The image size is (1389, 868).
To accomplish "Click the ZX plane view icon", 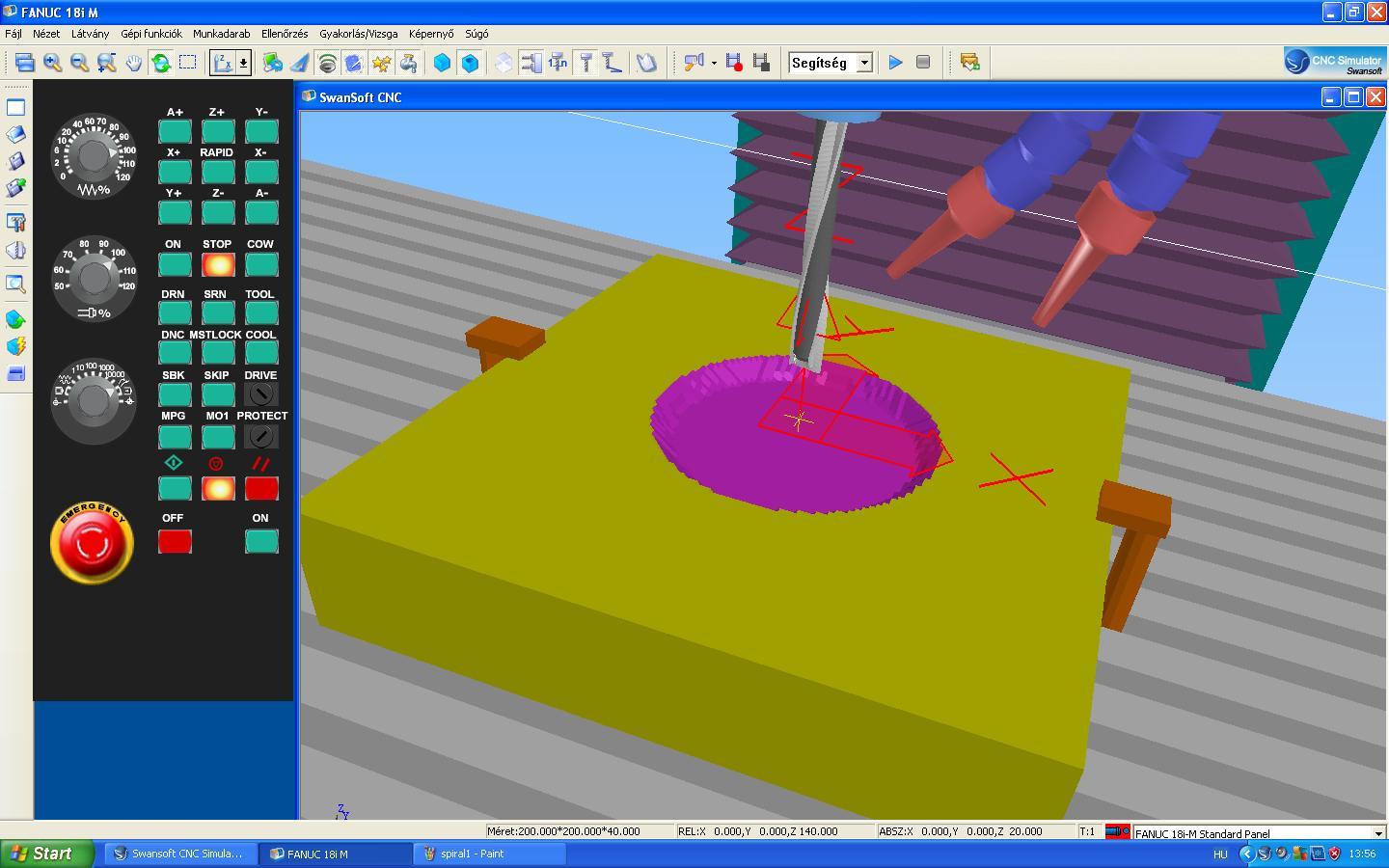I will (x=223, y=63).
